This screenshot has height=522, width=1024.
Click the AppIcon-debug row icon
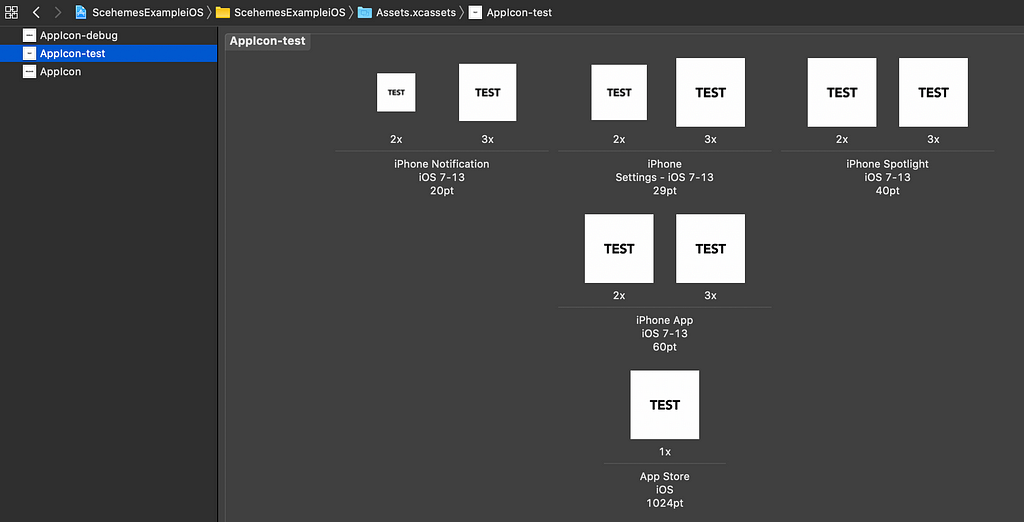click(x=29, y=35)
